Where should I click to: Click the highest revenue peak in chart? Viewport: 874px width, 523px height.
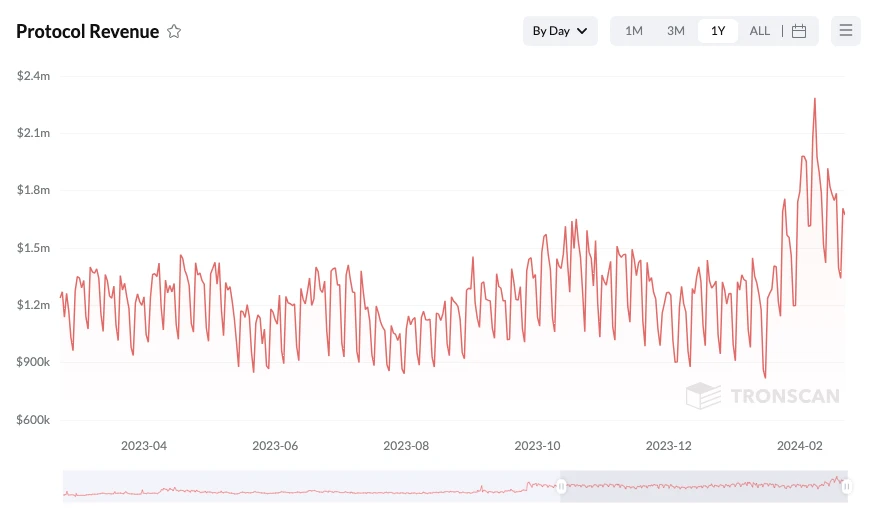[x=815, y=99]
